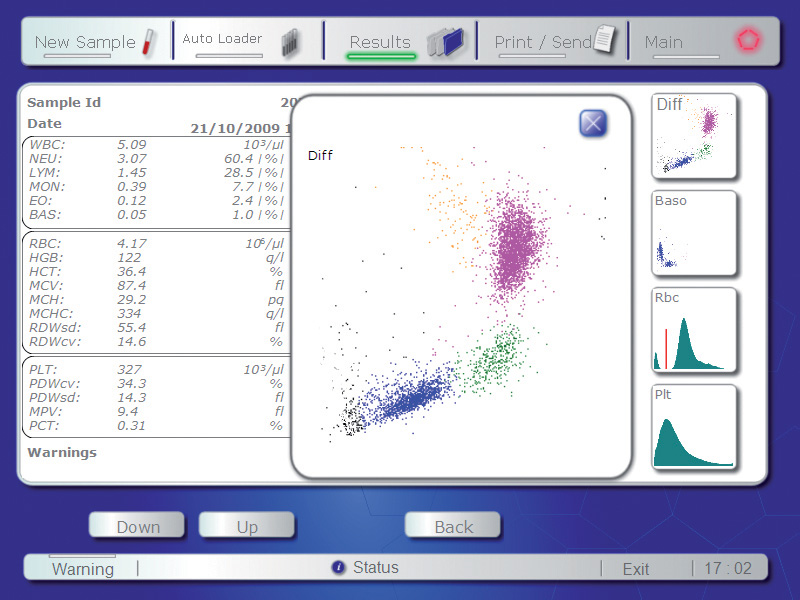
Task: Go to the Print / Send tab
Action: coord(543,42)
